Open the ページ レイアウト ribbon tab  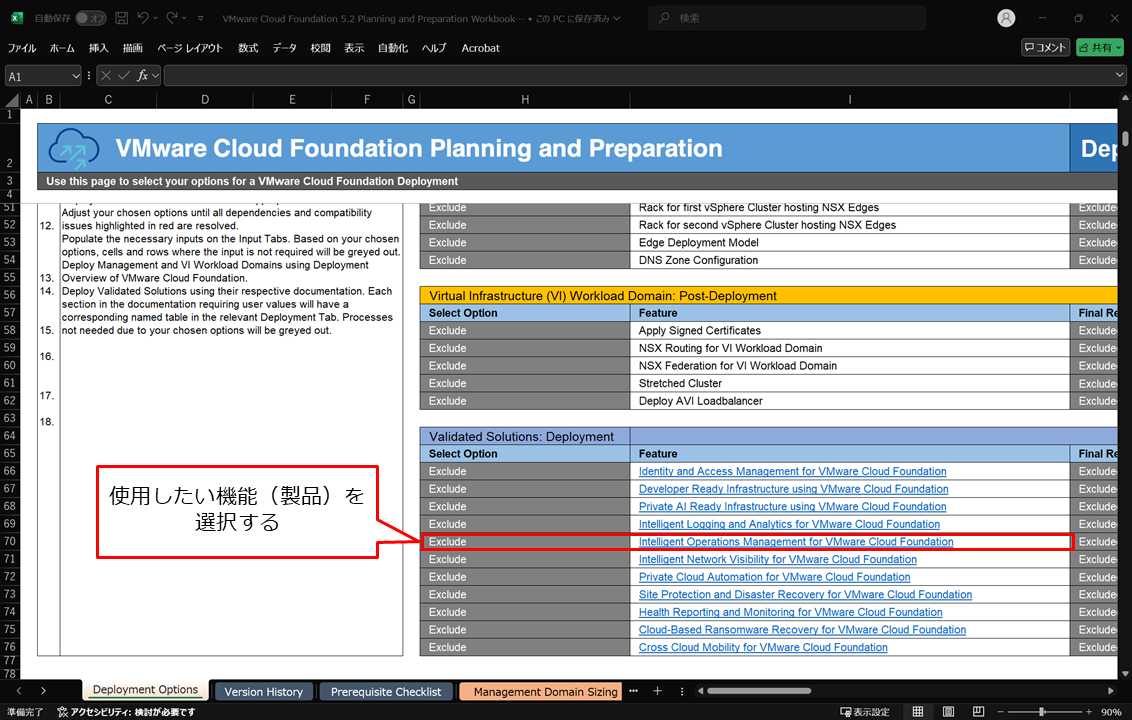[191, 48]
